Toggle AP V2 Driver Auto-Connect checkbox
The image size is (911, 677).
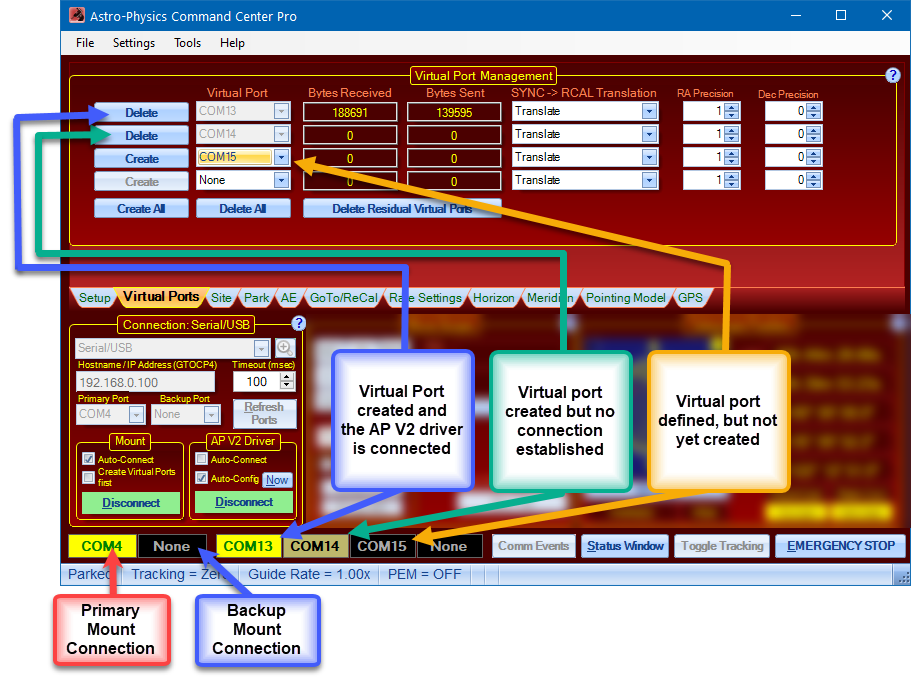(201, 459)
